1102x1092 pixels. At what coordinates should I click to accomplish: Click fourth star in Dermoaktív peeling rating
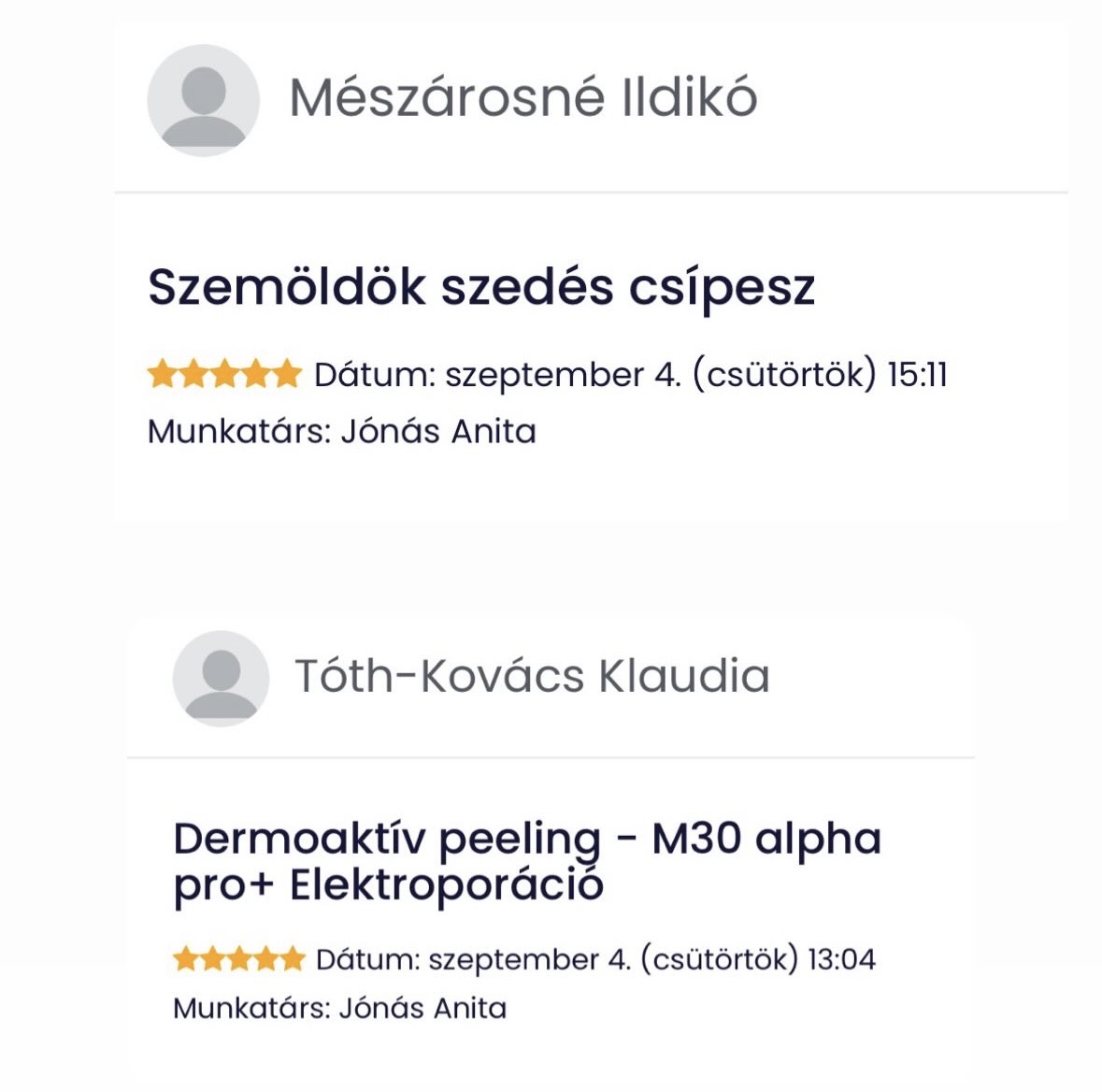tap(266, 958)
